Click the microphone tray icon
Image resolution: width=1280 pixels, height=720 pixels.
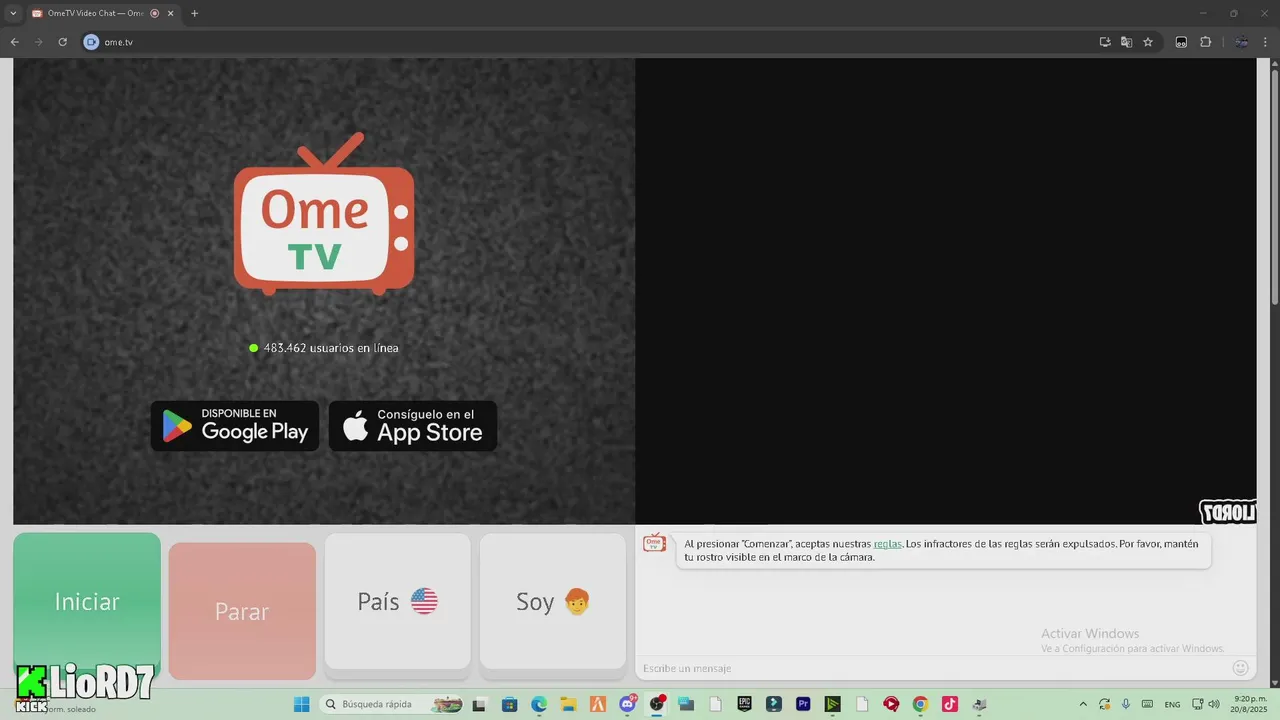click(x=1126, y=704)
